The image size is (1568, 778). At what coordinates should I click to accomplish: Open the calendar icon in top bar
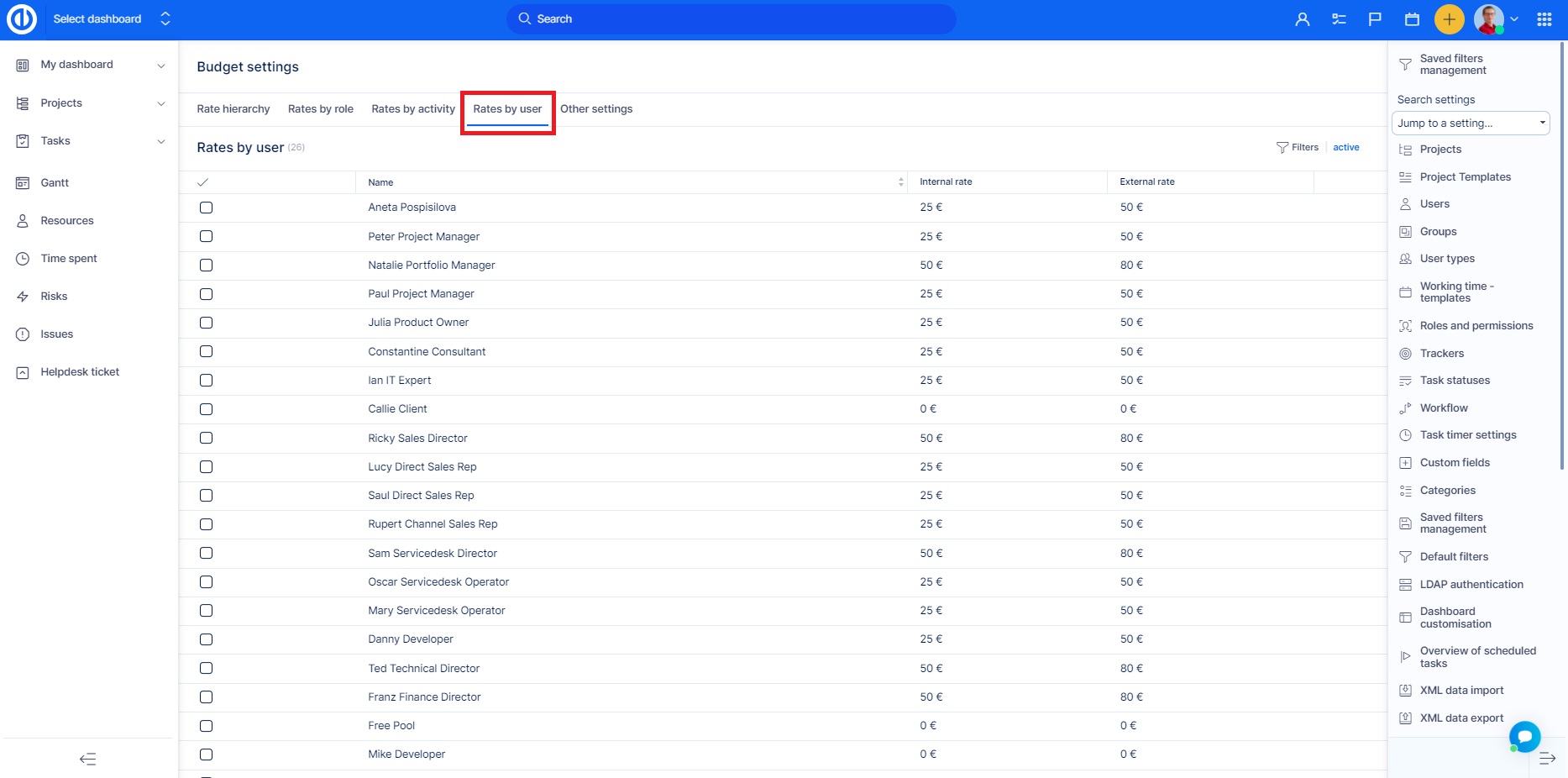coord(1412,19)
